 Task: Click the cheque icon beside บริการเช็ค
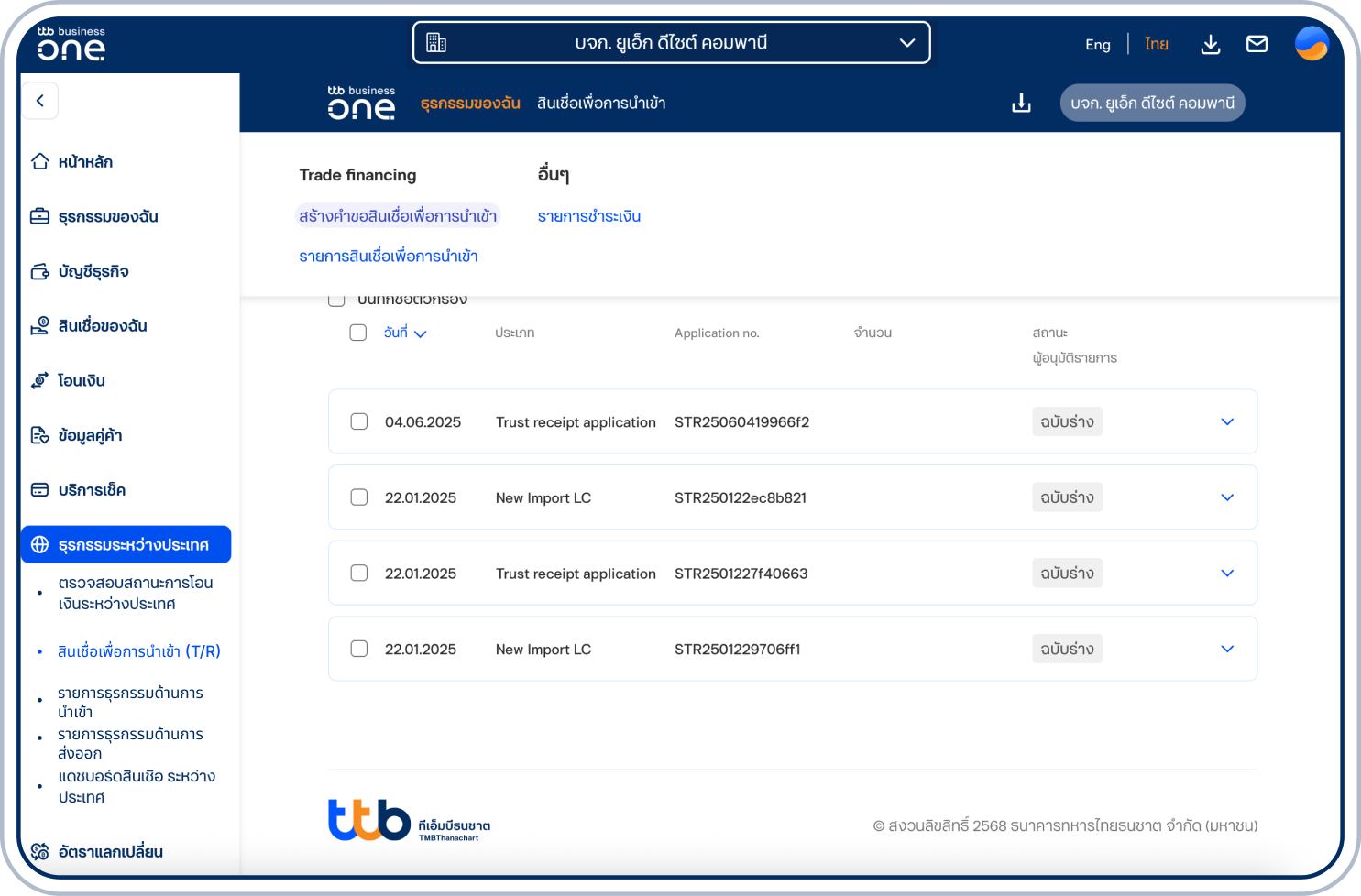pyautogui.click(x=40, y=490)
